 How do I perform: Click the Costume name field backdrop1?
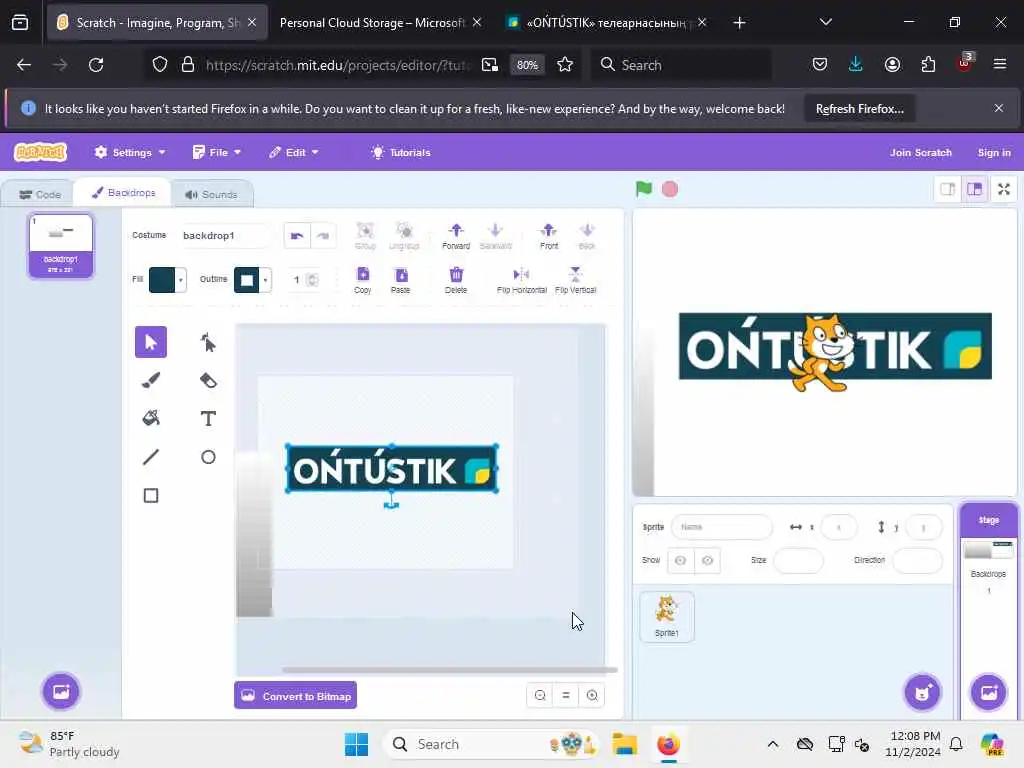click(225, 236)
